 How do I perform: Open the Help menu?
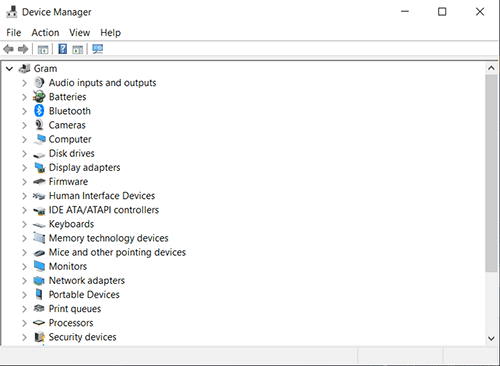(x=110, y=33)
